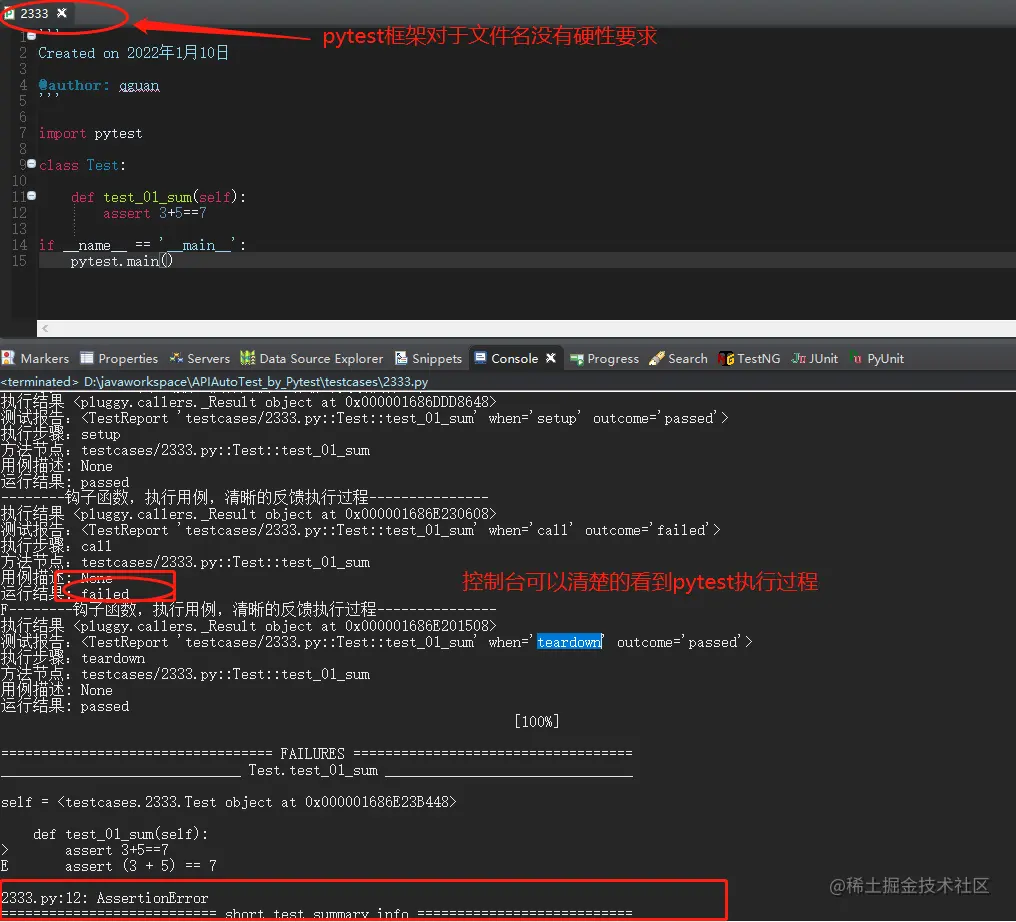This screenshot has height=922, width=1016.
Task: Close the Console view
Action: click(x=551, y=358)
